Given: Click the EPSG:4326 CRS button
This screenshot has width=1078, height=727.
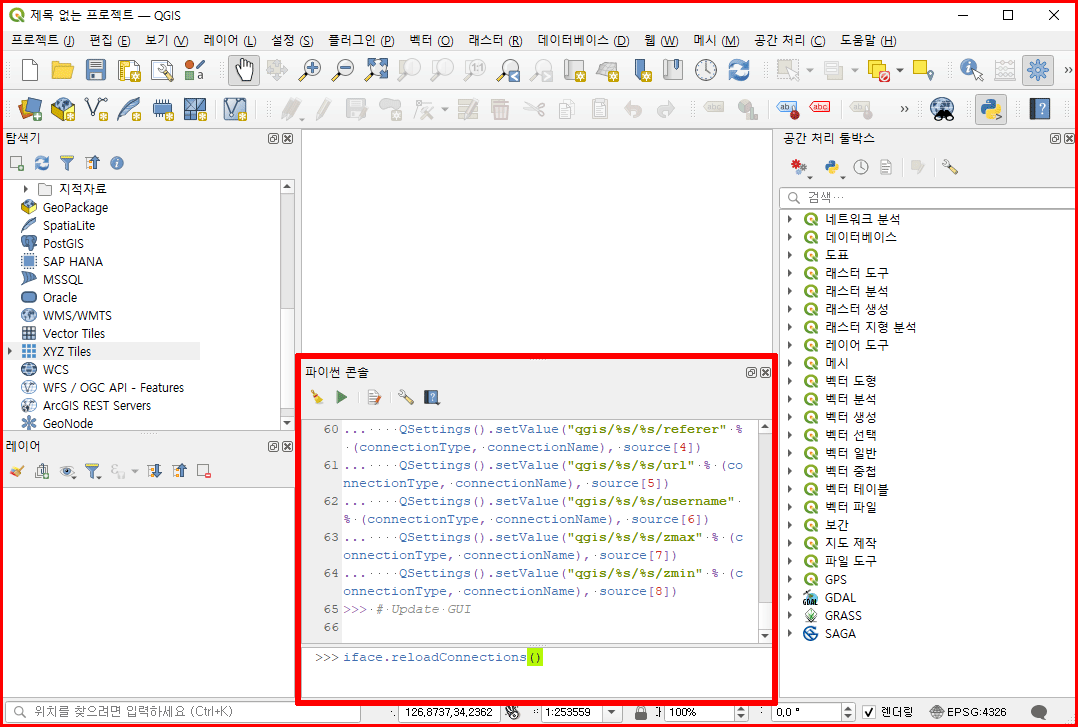Looking at the screenshot, I should pyautogui.click(x=968, y=712).
